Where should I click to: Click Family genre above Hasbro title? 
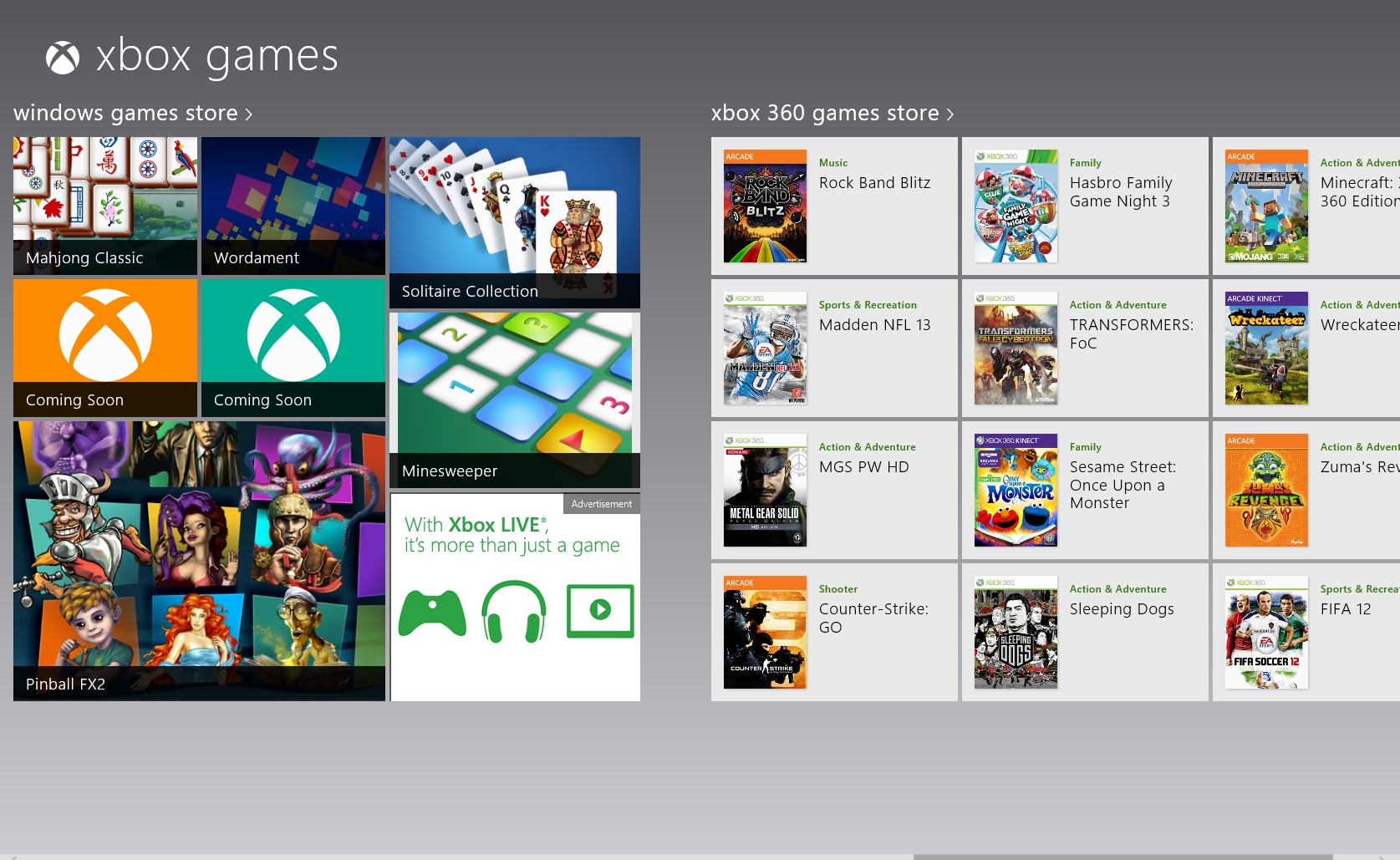[x=1086, y=163]
